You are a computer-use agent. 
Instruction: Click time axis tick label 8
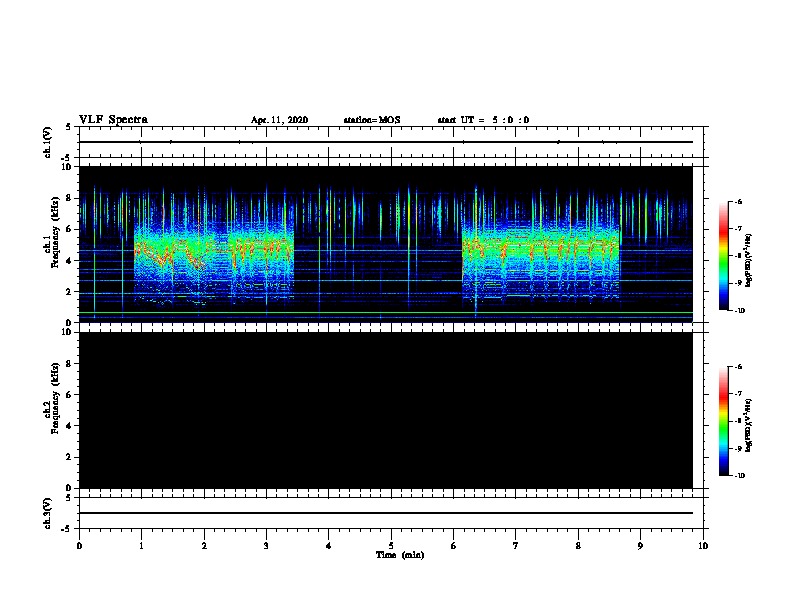578,546
